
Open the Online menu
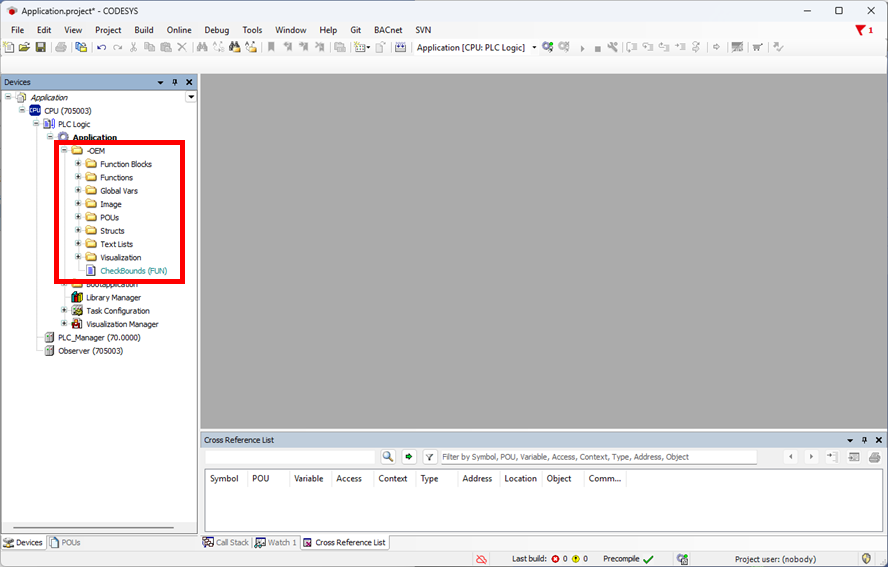[x=179, y=30]
